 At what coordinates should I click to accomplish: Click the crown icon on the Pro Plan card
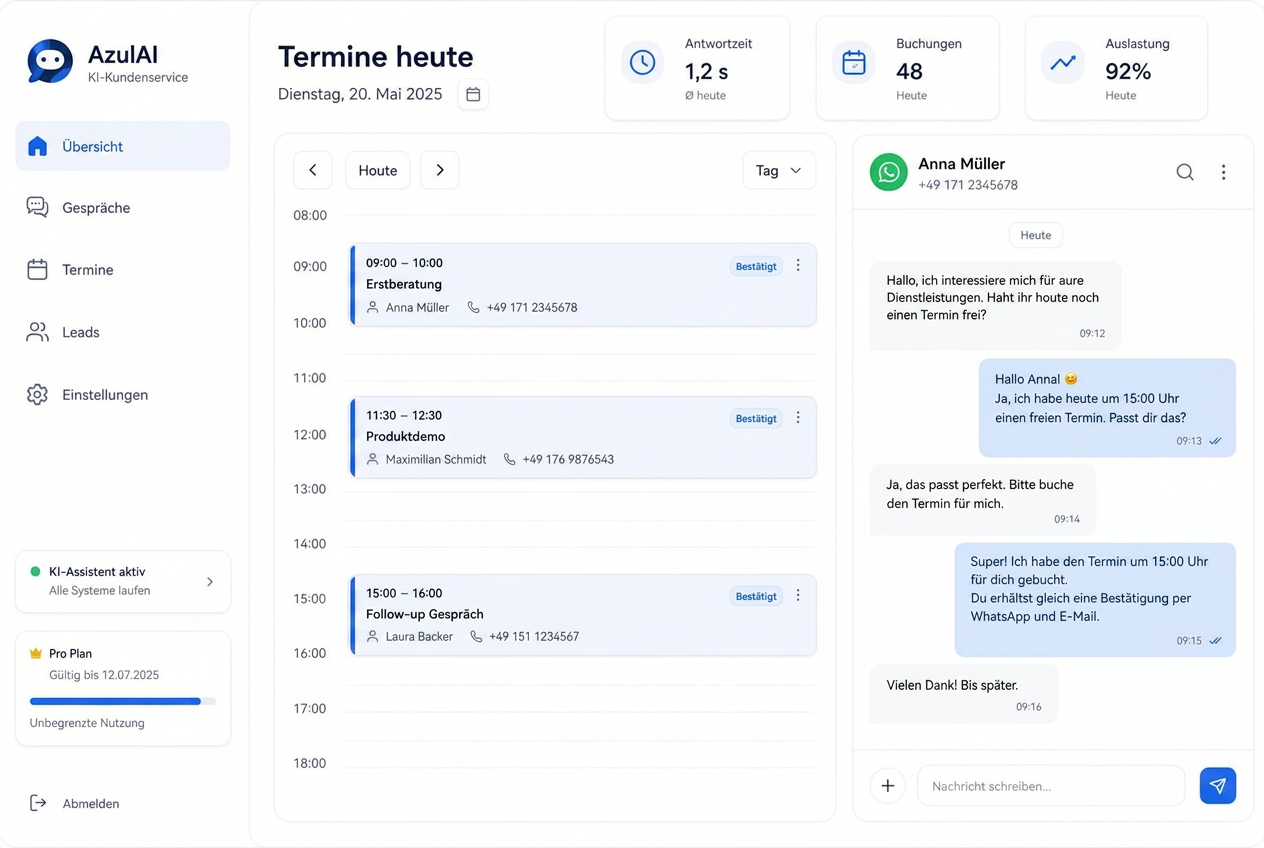pos(36,653)
